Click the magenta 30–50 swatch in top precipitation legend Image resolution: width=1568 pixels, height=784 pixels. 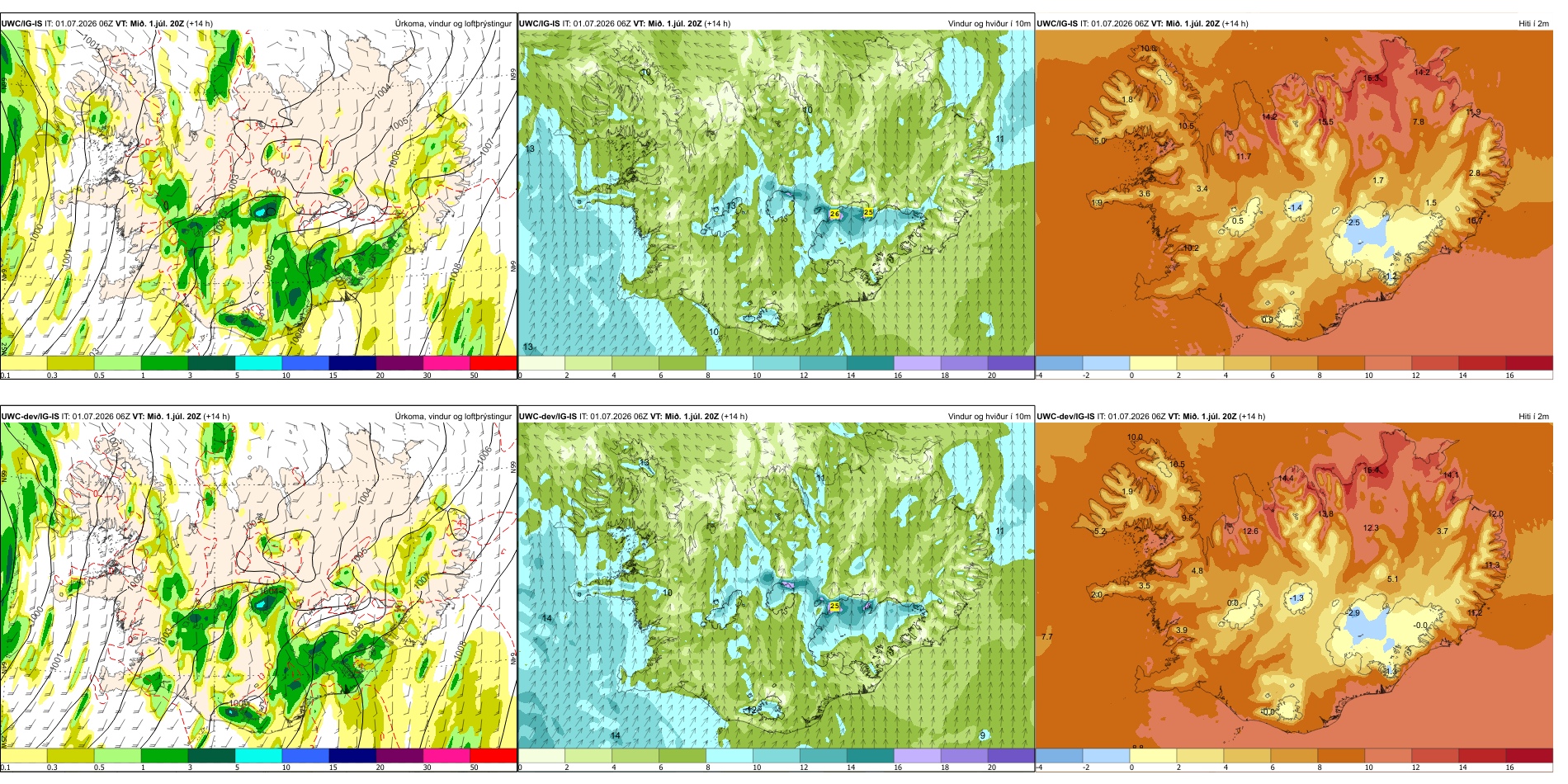point(446,363)
